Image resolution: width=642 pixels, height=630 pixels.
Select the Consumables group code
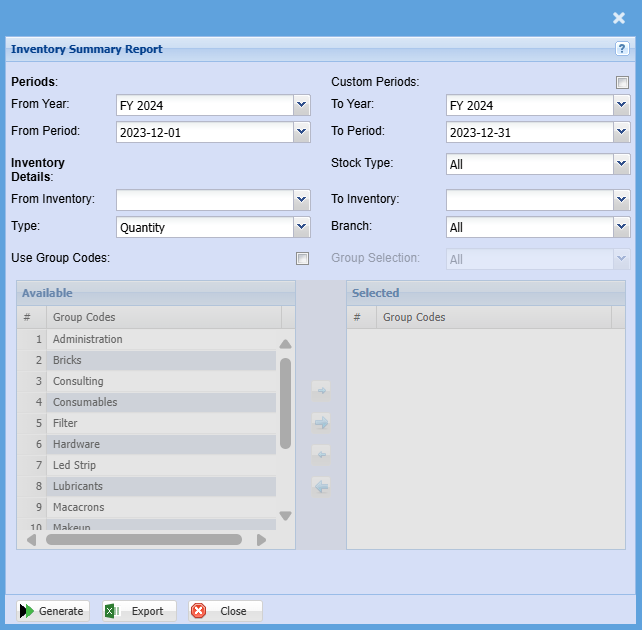tap(147, 402)
